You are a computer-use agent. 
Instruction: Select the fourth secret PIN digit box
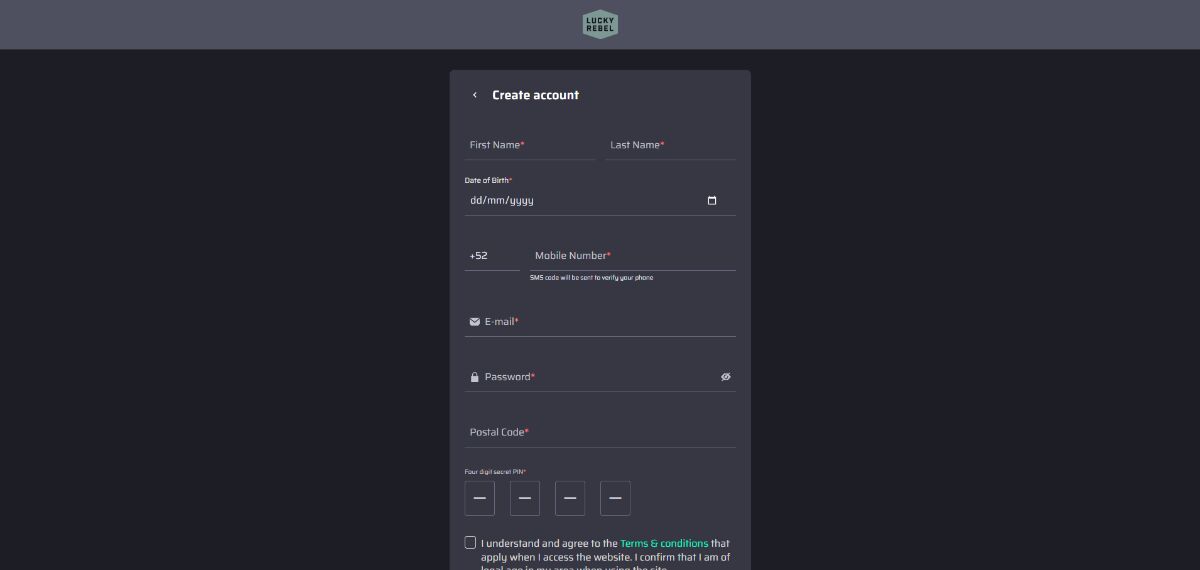tap(615, 498)
